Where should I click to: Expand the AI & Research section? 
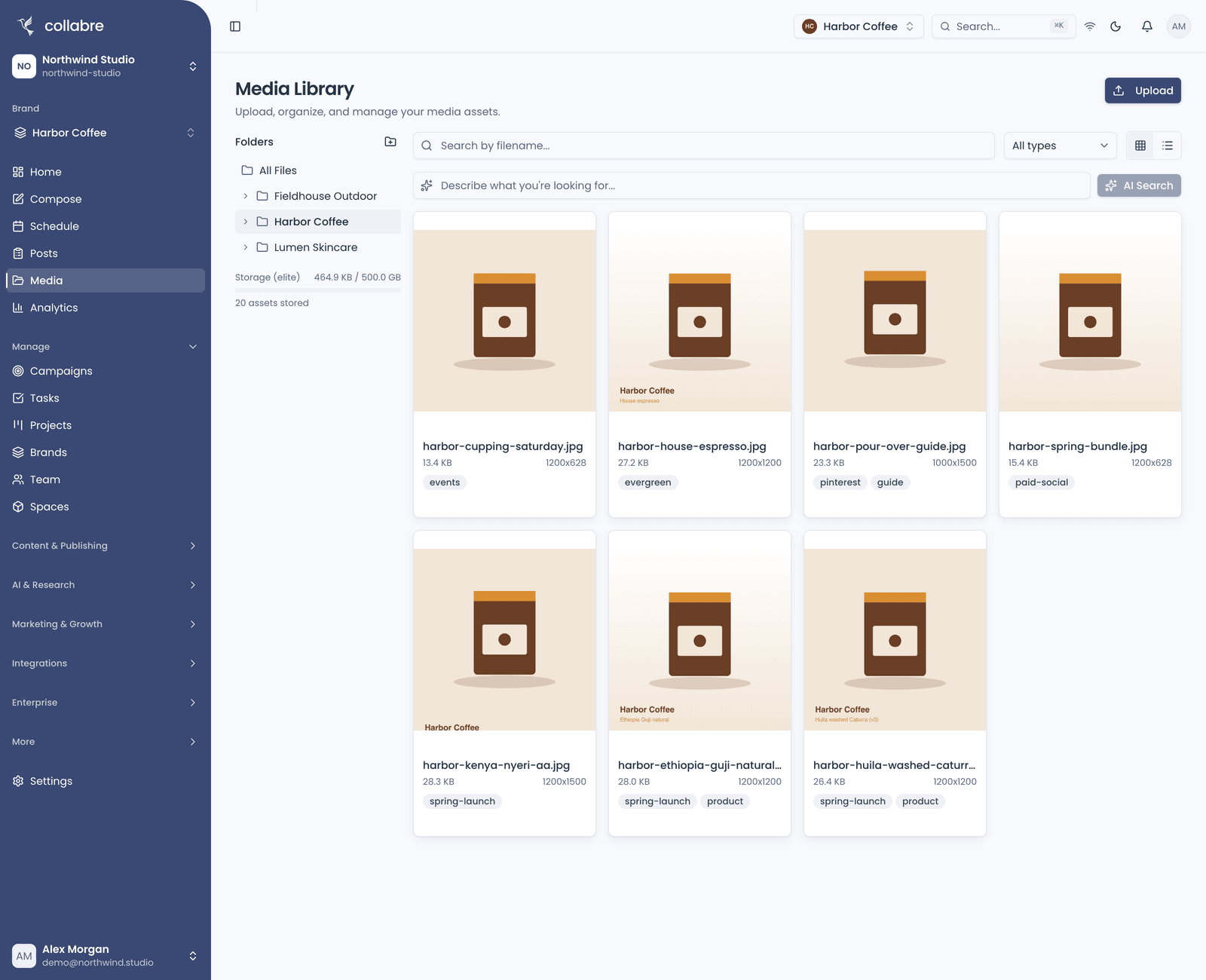click(x=106, y=585)
